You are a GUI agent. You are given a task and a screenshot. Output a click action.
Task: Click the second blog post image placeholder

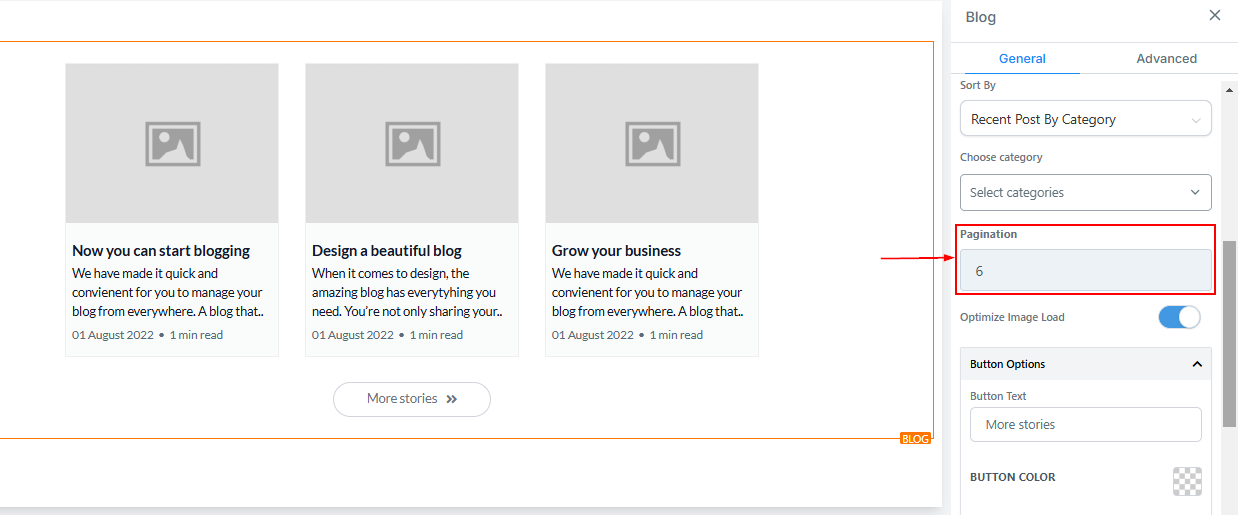[412, 143]
